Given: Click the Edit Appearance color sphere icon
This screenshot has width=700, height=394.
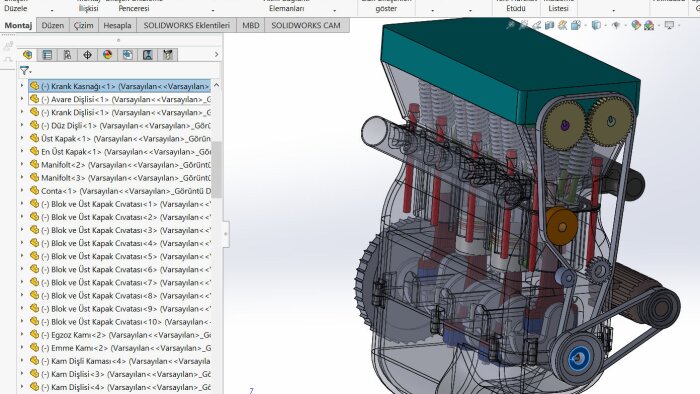Looking at the screenshot, I should [636, 25].
